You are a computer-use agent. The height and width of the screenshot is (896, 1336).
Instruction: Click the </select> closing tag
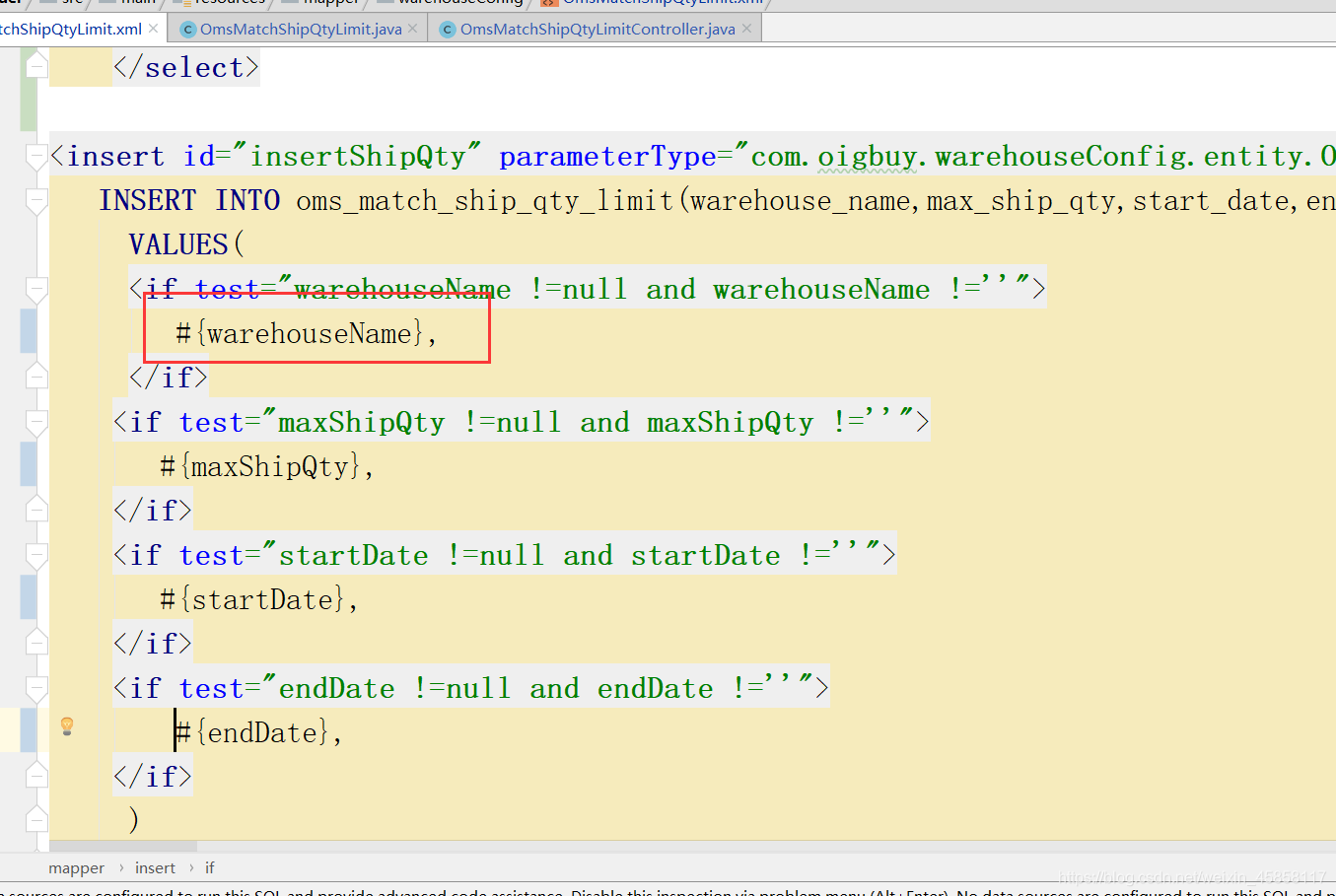pos(185,67)
